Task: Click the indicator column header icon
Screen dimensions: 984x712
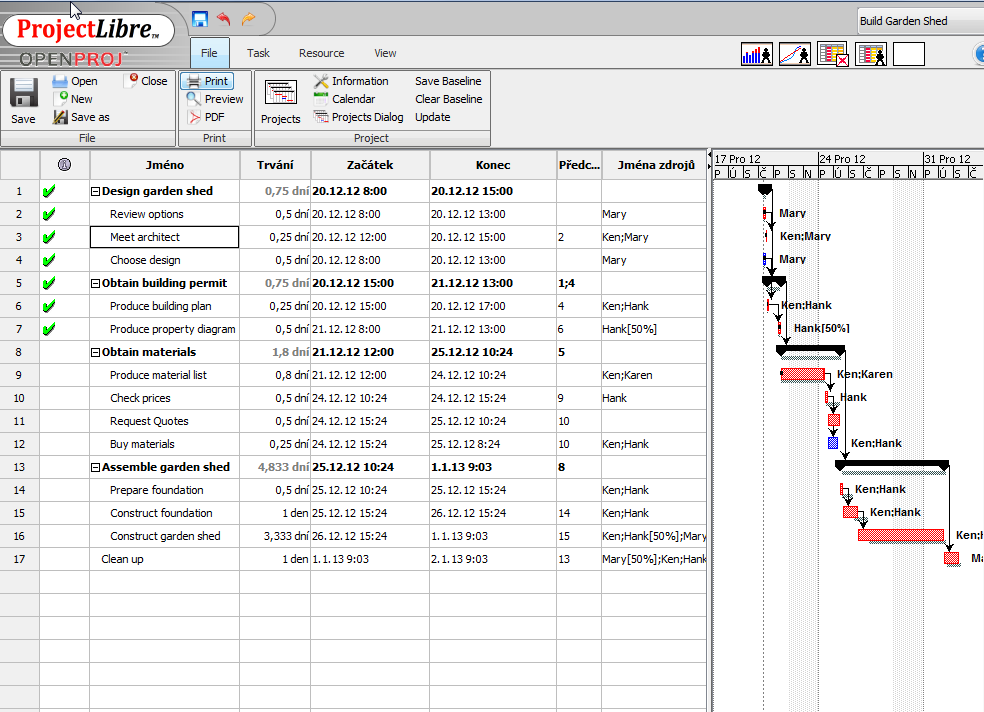Action: [64, 165]
